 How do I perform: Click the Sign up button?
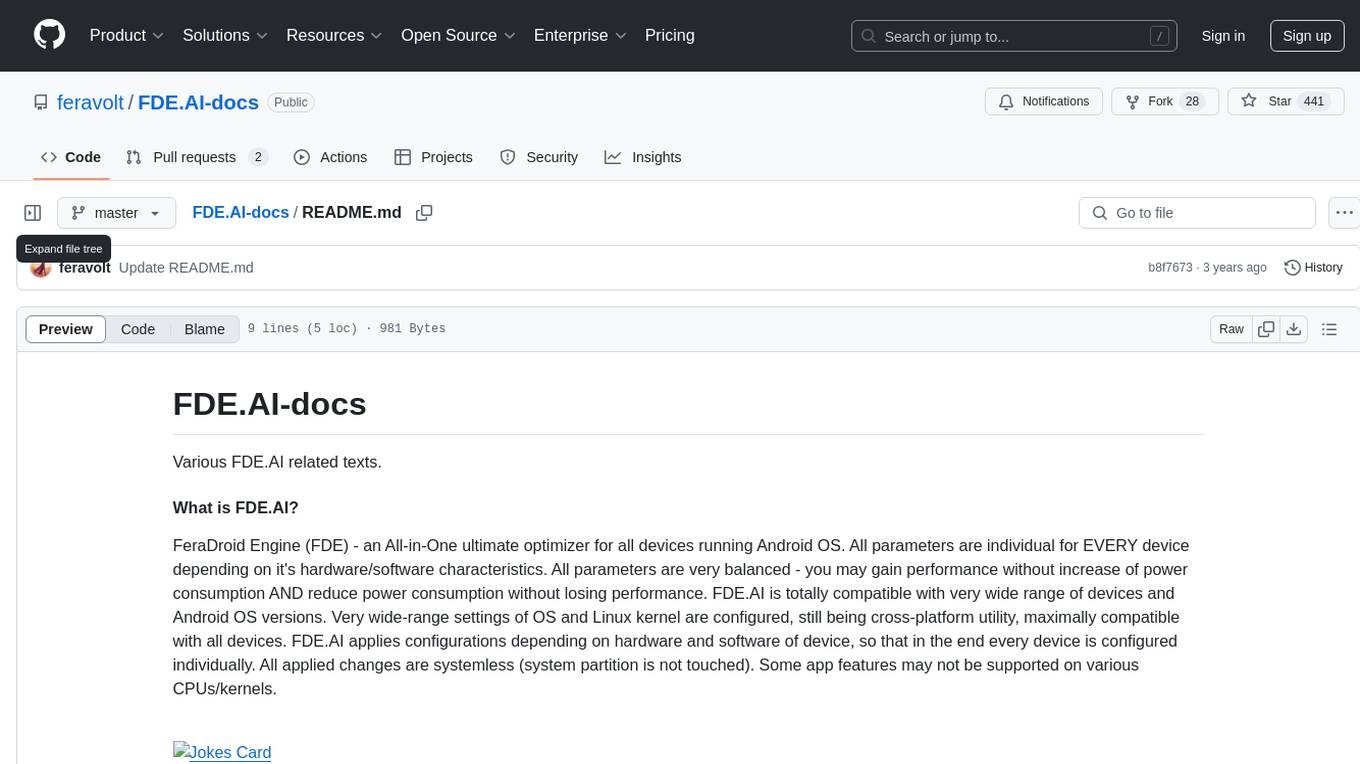(1307, 36)
